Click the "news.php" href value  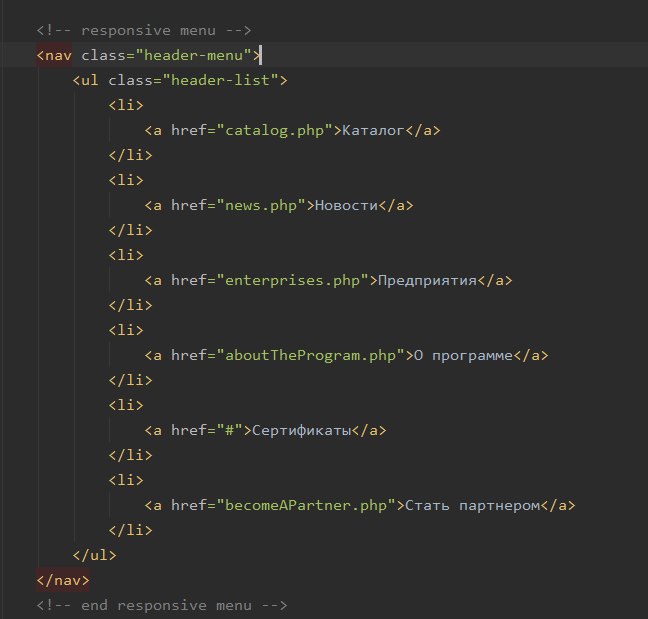point(261,205)
